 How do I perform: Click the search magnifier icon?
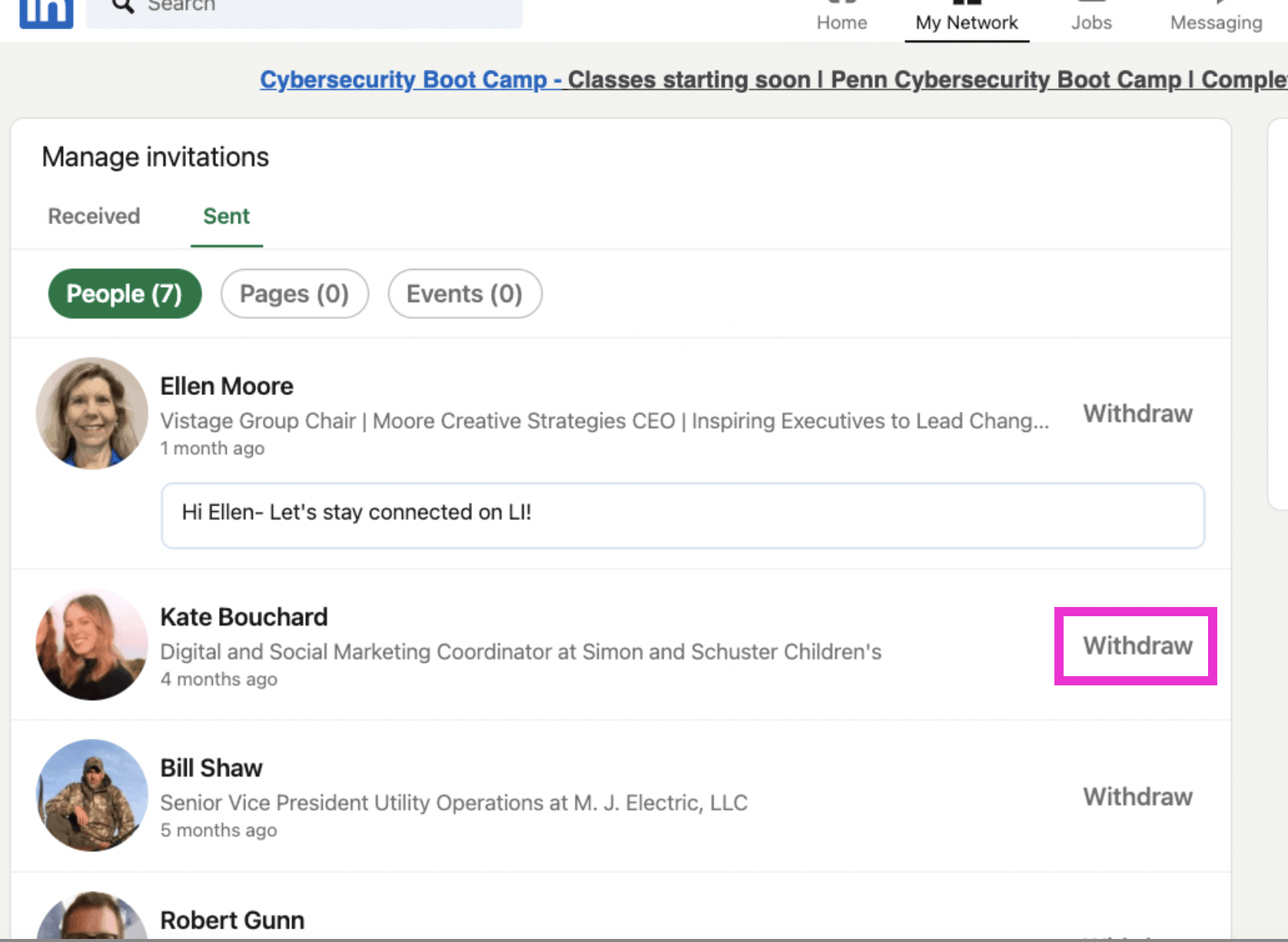click(121, 6)
